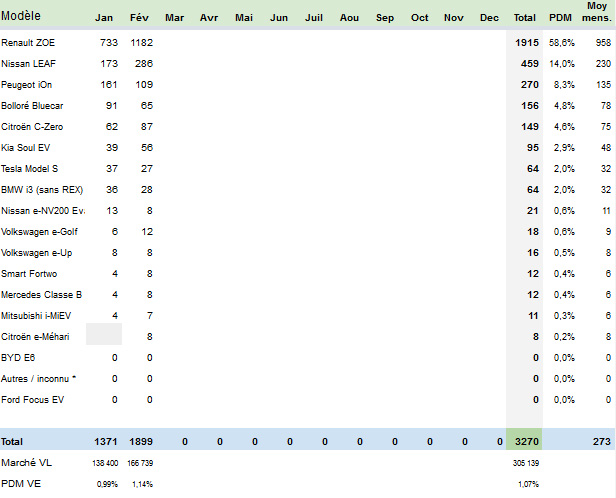Select Marché VL January value 138 400
This screenshot has width=616, height=498.
pos(105,463)
